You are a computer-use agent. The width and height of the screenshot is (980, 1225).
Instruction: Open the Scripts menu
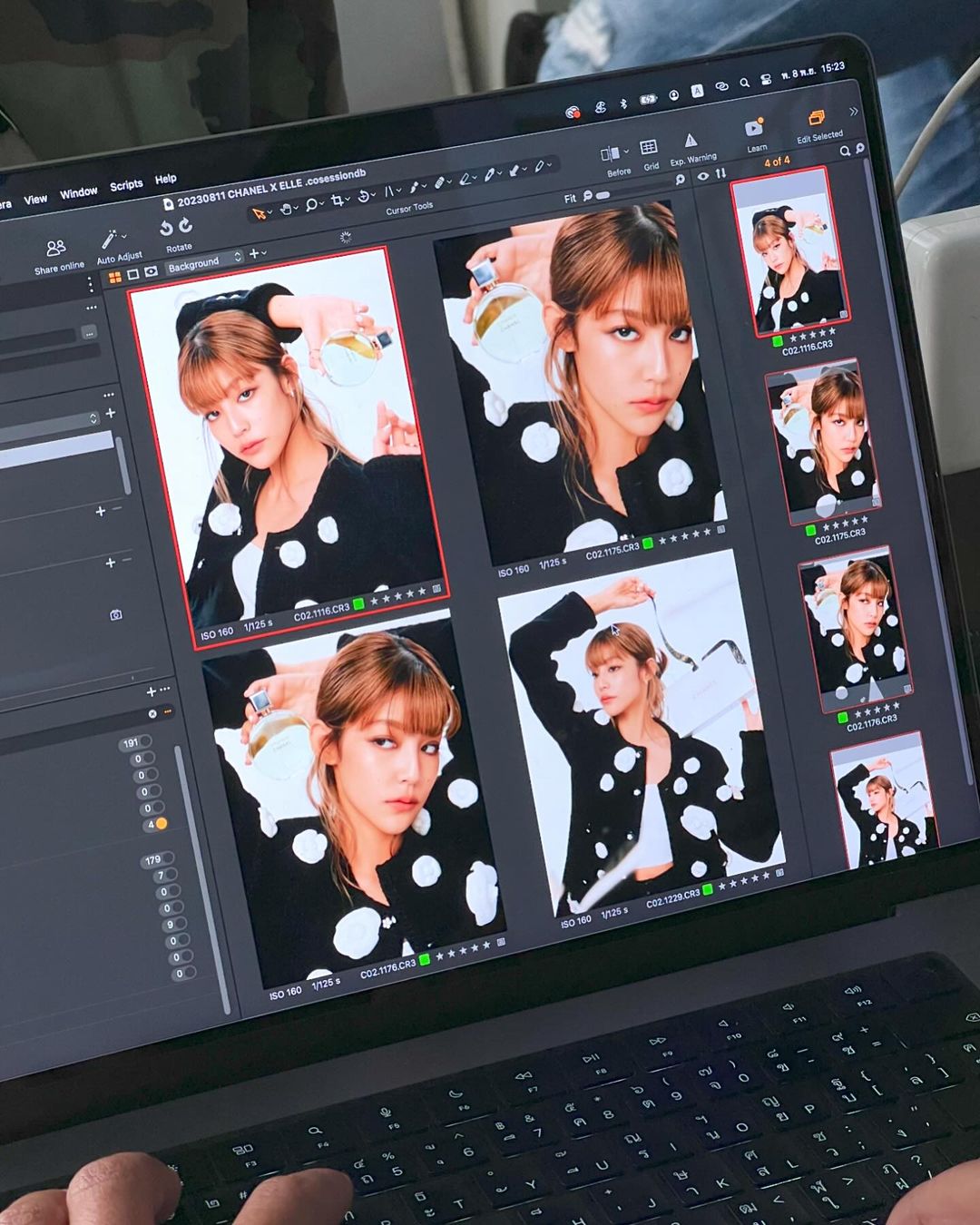click(126, 185)
